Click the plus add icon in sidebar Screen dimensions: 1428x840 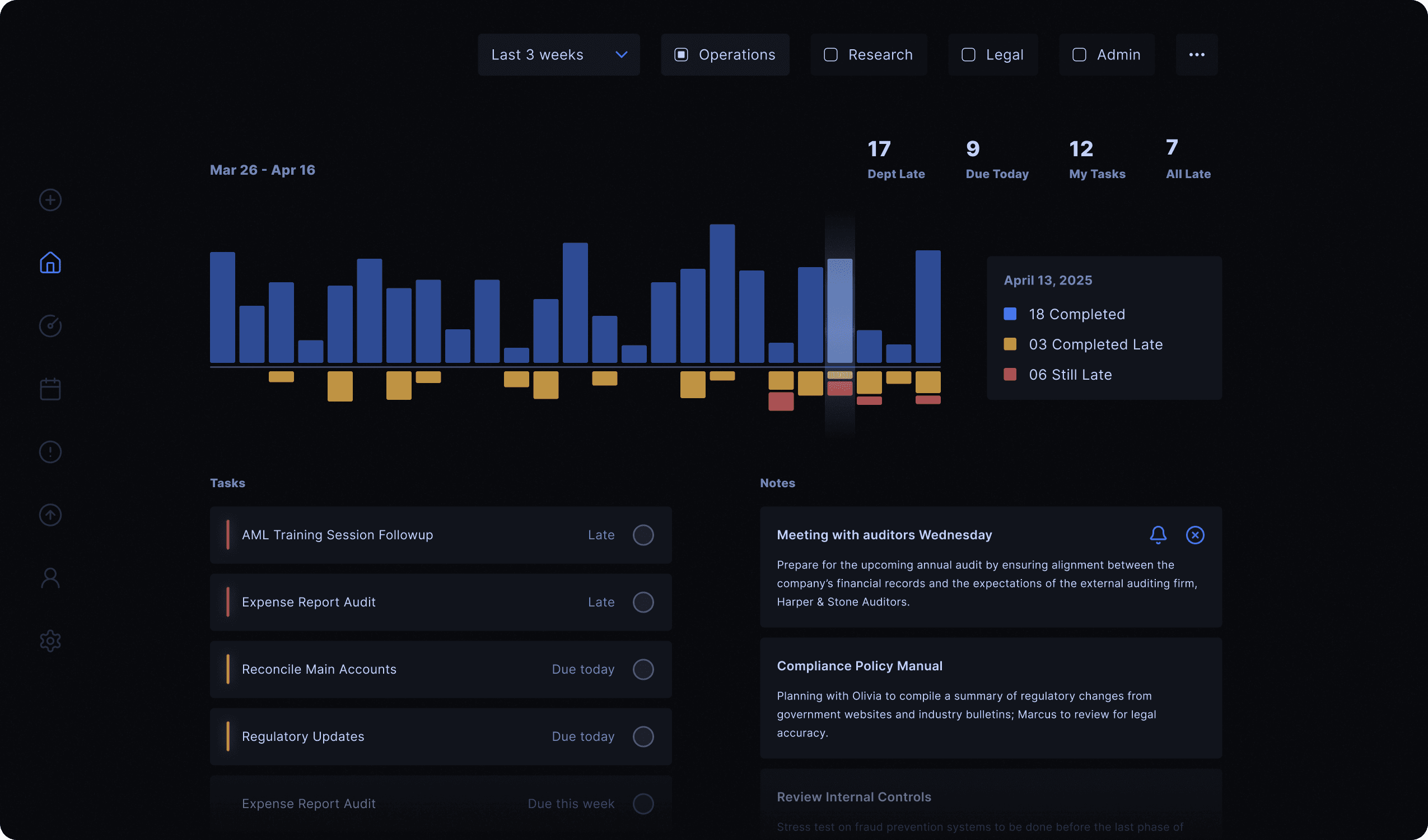point(50,200)
